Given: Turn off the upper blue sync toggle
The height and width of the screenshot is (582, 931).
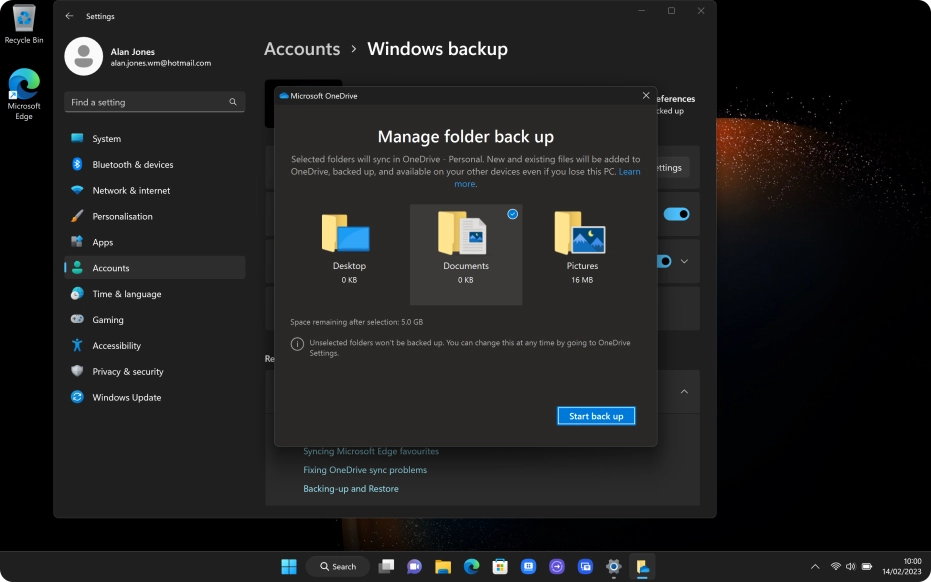Looking at the screenshot, I should click(x=676, y=214).
